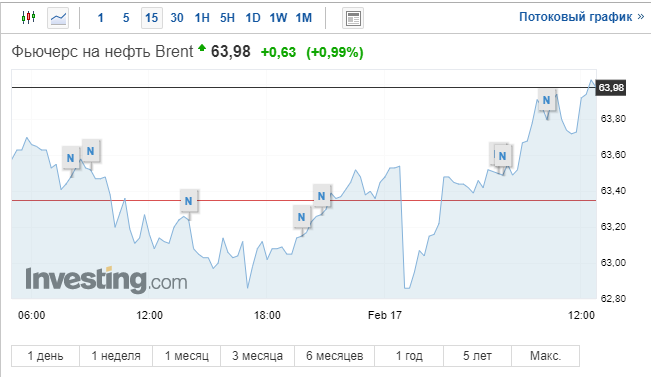
Task: Set interval to 1 minute
Action: coord(100,18)
